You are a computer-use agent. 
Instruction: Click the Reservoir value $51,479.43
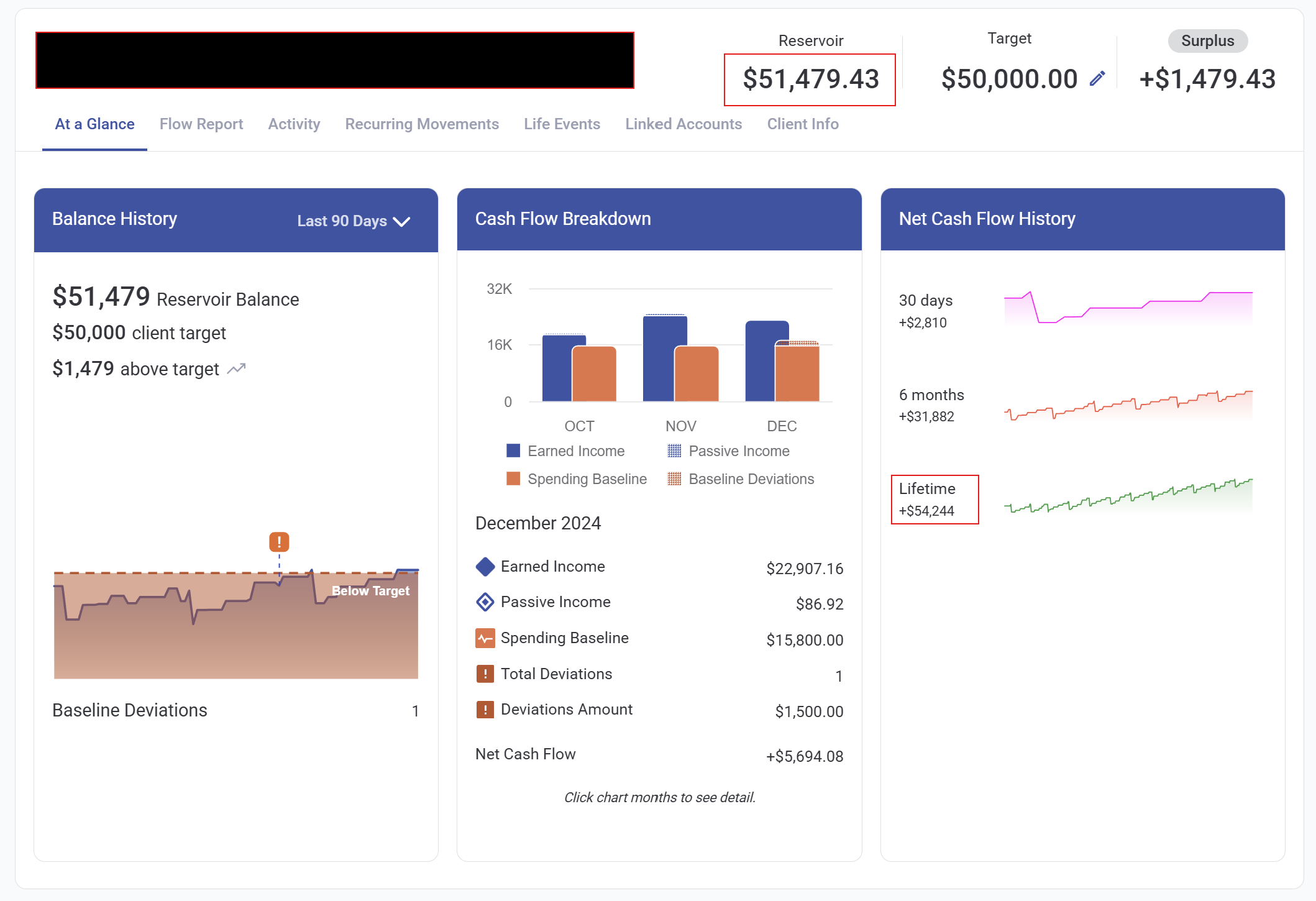pos(810,79)
